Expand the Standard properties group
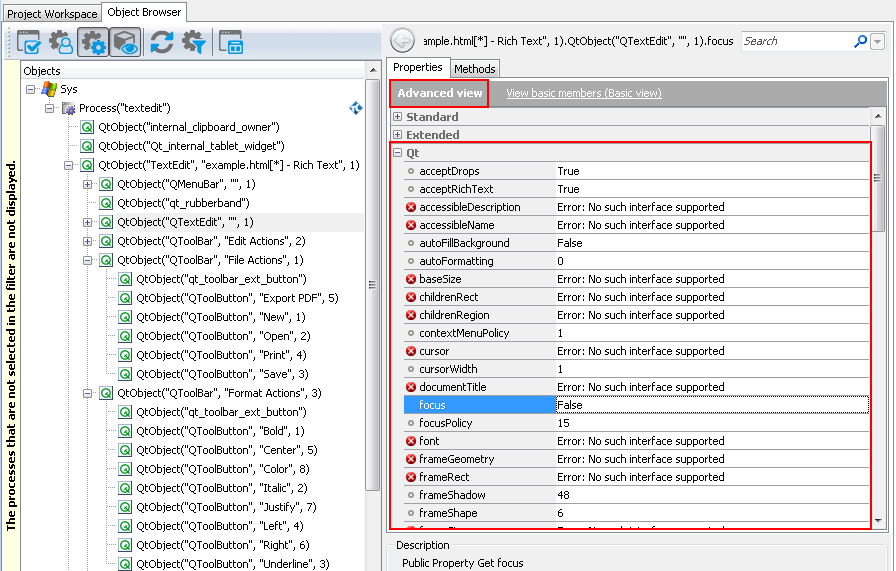Screen dimensions: 896x571 (x=397, y=117)
